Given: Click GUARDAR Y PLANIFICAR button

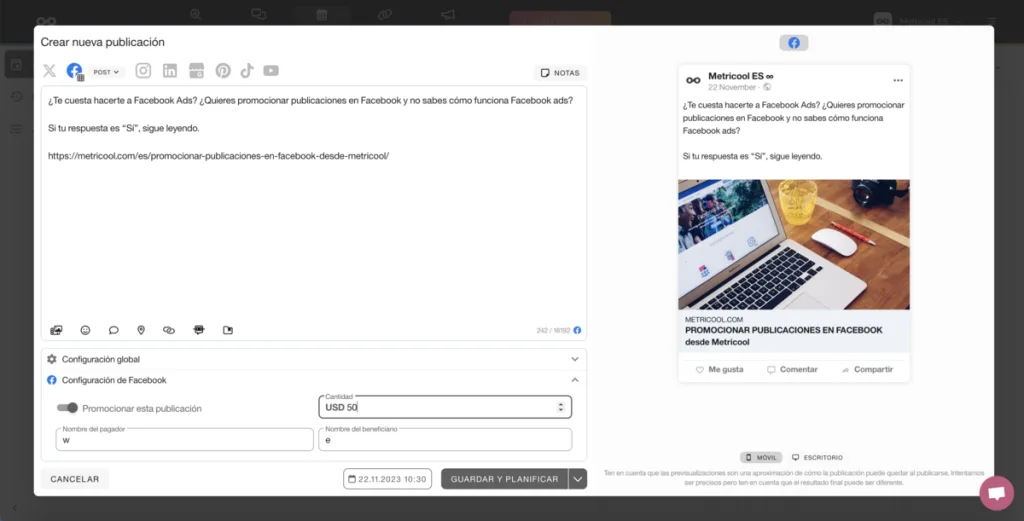Looking at the screenshot, I should [x=504, y=479].
